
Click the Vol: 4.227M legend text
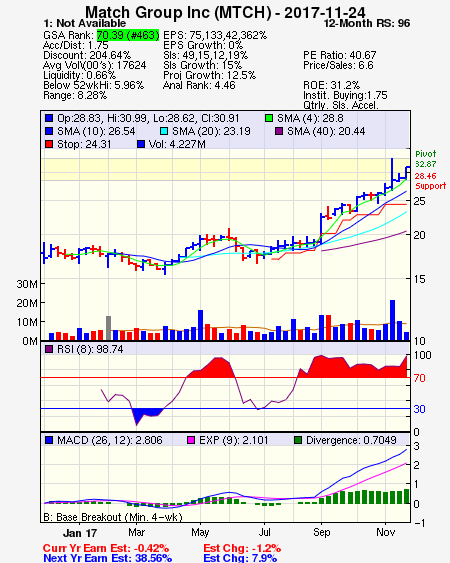pyautogui.click(x=177, y=144)
